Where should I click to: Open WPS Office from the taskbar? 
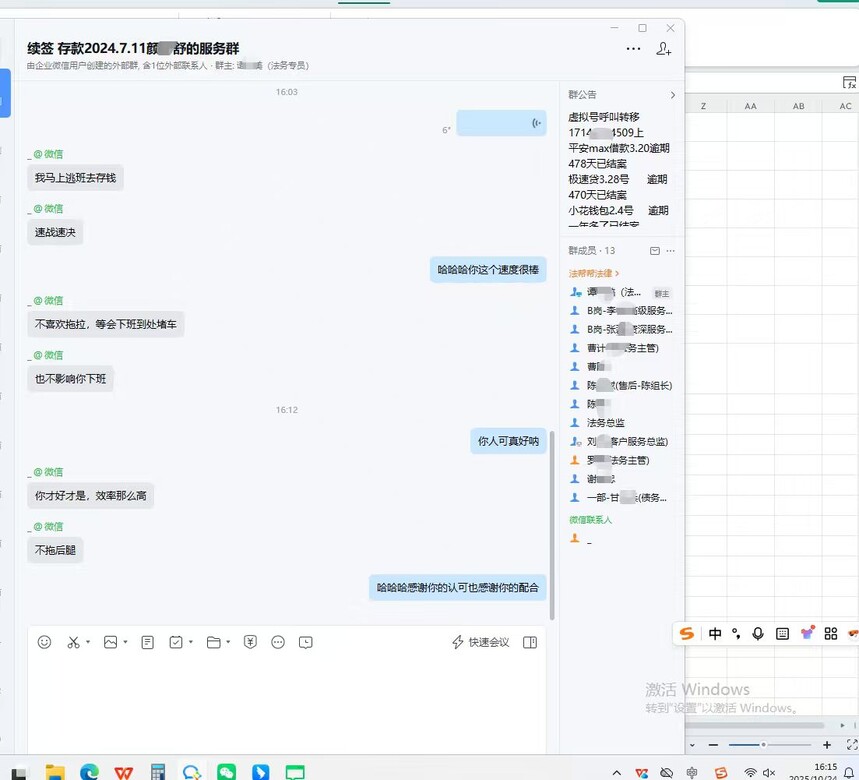124,773
